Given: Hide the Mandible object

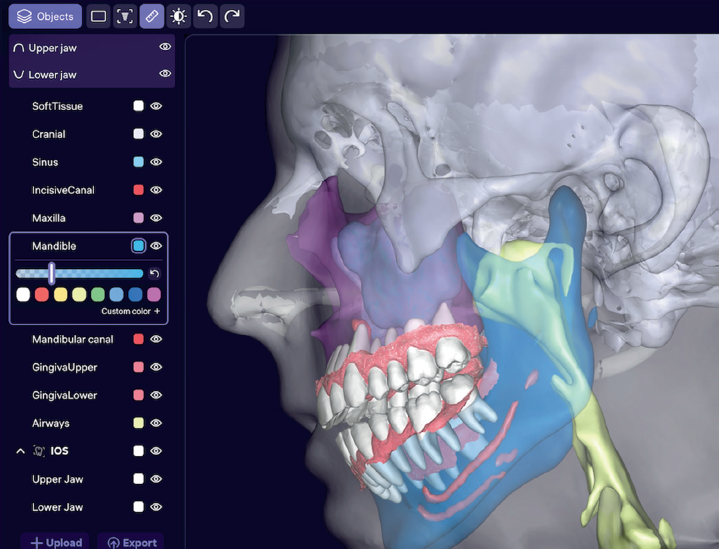Looking at the screenshot, I should [156, 246].
